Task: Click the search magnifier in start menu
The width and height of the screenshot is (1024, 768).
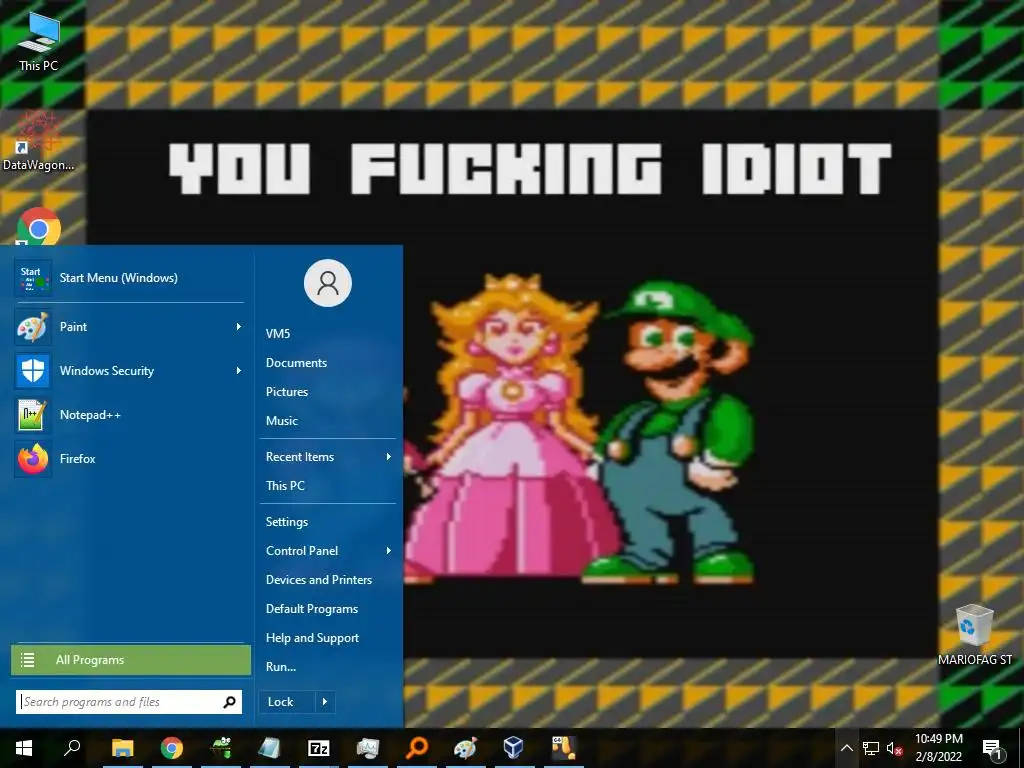Action: pyautogui.click(x=229, y=702)
